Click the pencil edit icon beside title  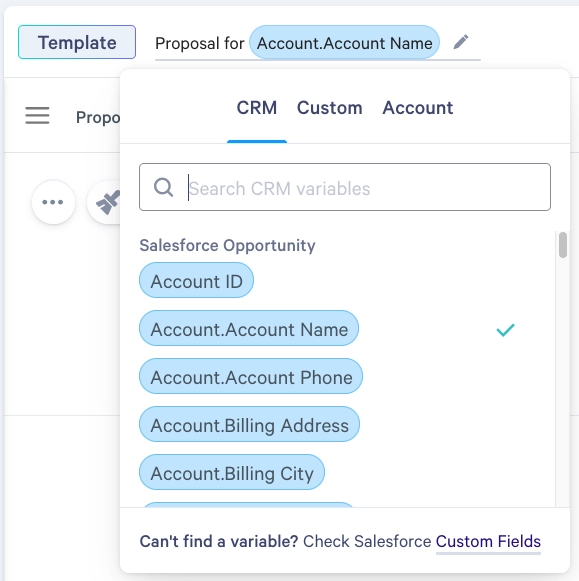(461, 42)
